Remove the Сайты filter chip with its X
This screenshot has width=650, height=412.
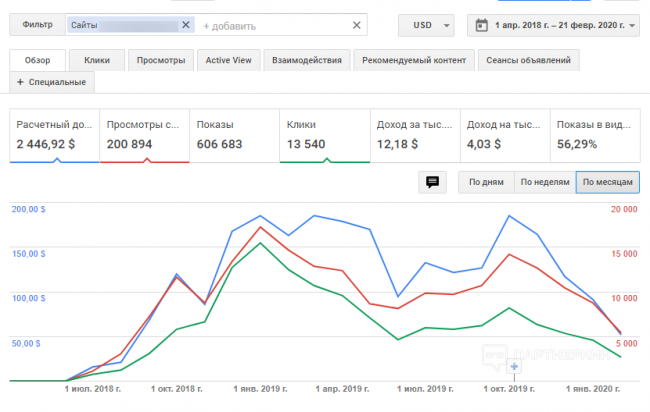186,25
